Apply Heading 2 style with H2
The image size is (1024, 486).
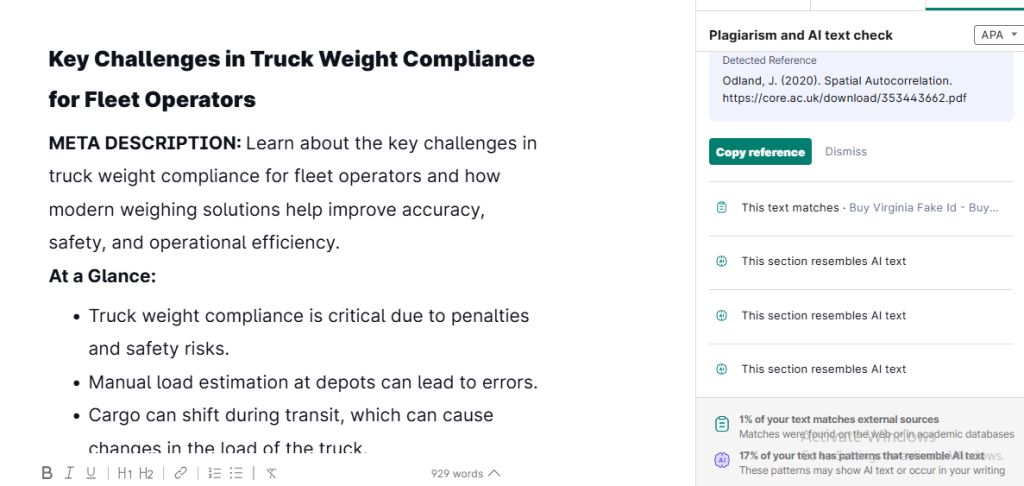[x=146, y=473]
